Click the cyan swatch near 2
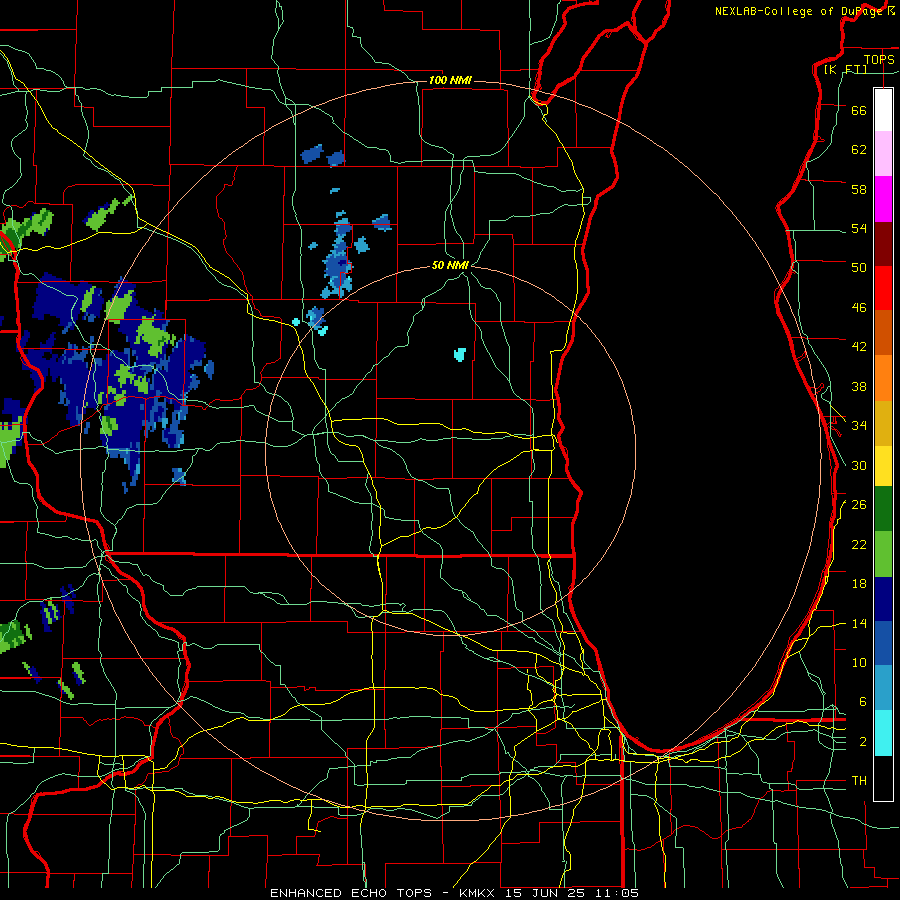The height and width of the screenshot is (900, 900). coord(883,733)
